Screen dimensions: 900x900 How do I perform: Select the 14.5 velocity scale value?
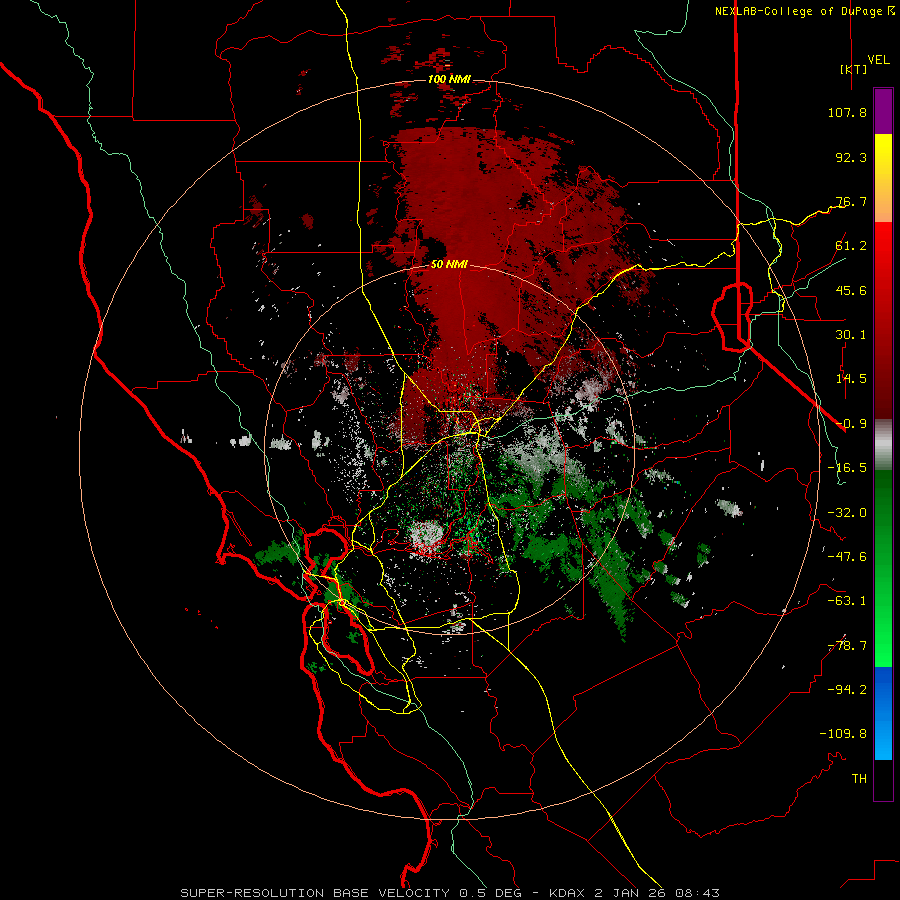point(851,379)
